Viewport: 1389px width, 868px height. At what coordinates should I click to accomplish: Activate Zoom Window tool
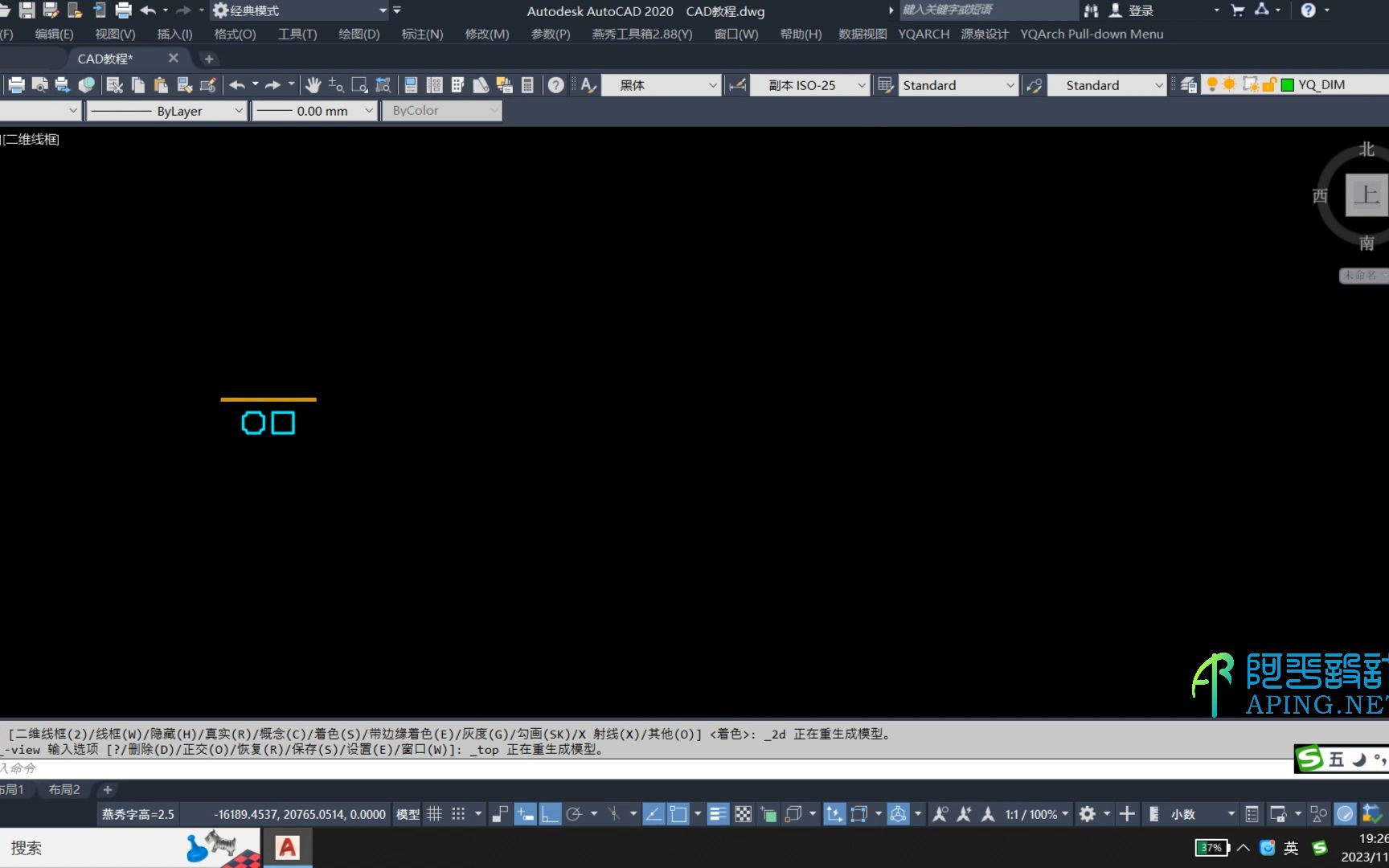pyautogui.click(x=359, y=85)
